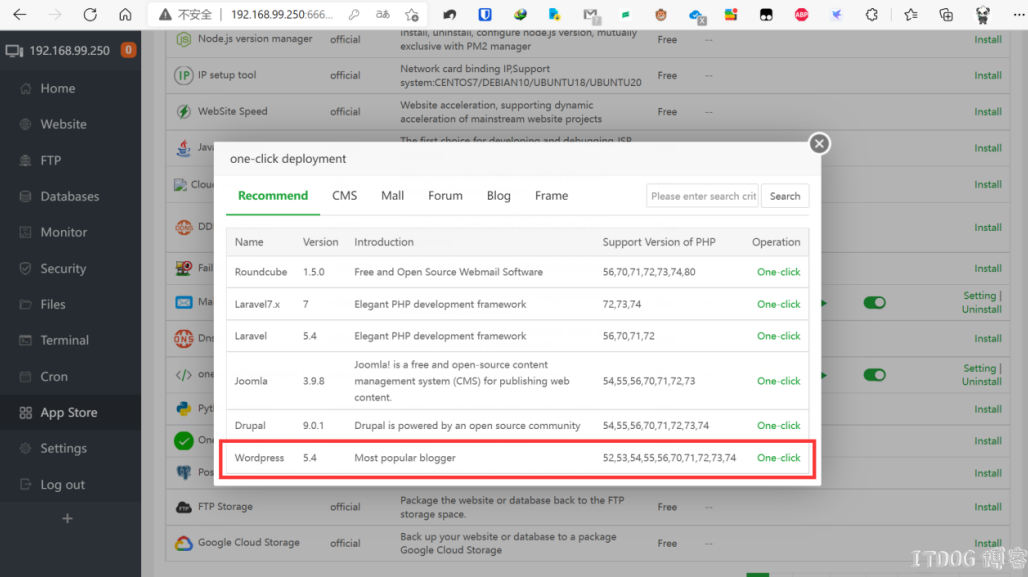Install the FTP Storage plugin
Viewport: 1028px width, 577px height.
click(x=987, y=507)
